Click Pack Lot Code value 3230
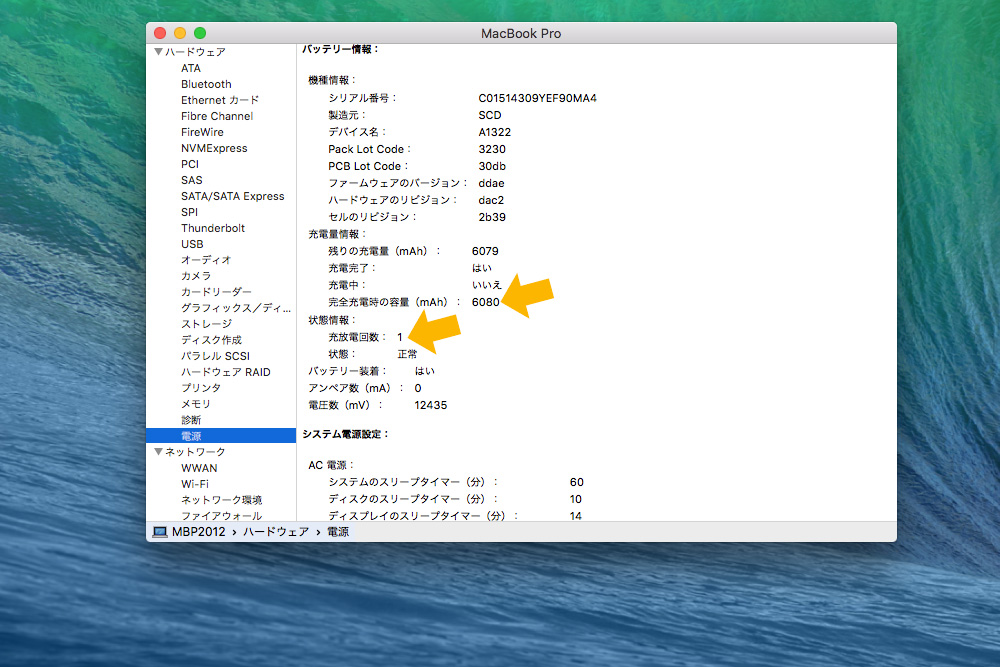The height and width of the screenshot is (667, 1000). point(492,149)
